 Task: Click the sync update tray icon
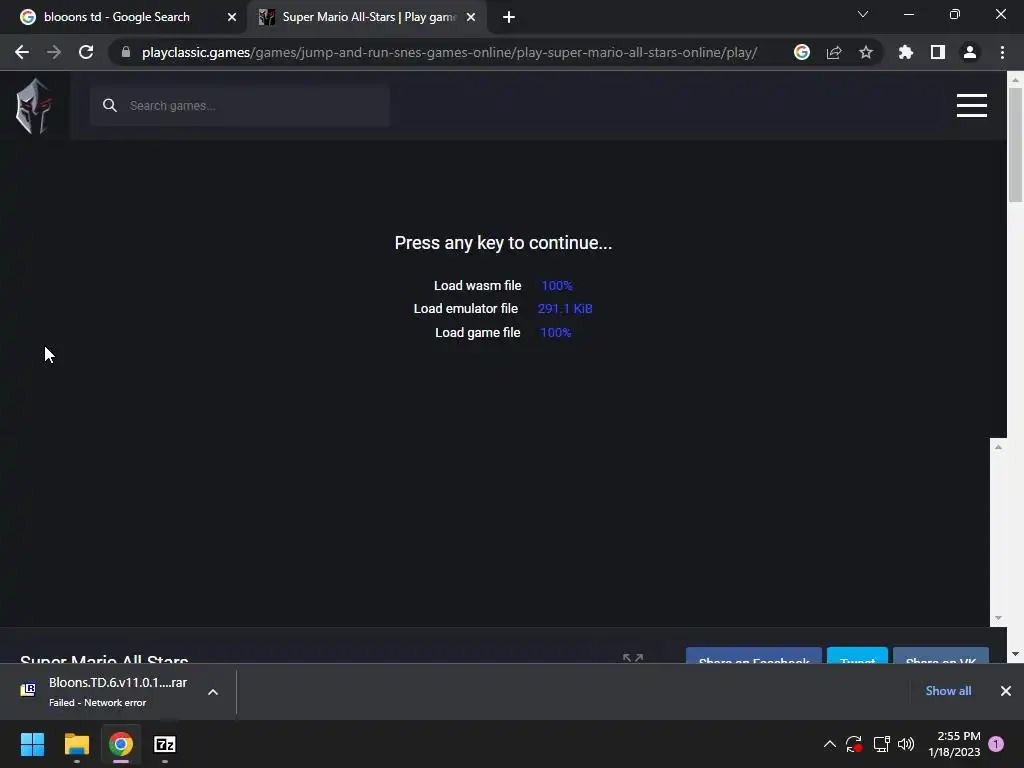click(854, 744)
